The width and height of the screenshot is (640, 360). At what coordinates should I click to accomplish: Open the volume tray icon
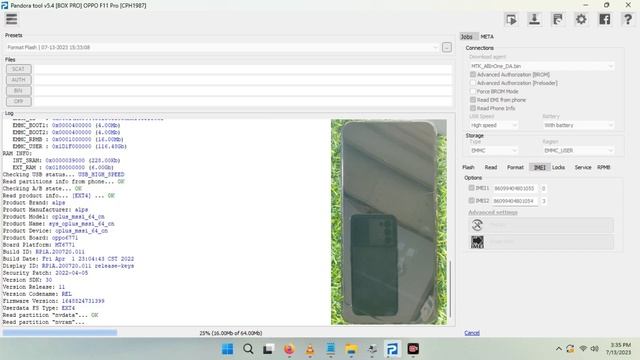tap(595, 349)
